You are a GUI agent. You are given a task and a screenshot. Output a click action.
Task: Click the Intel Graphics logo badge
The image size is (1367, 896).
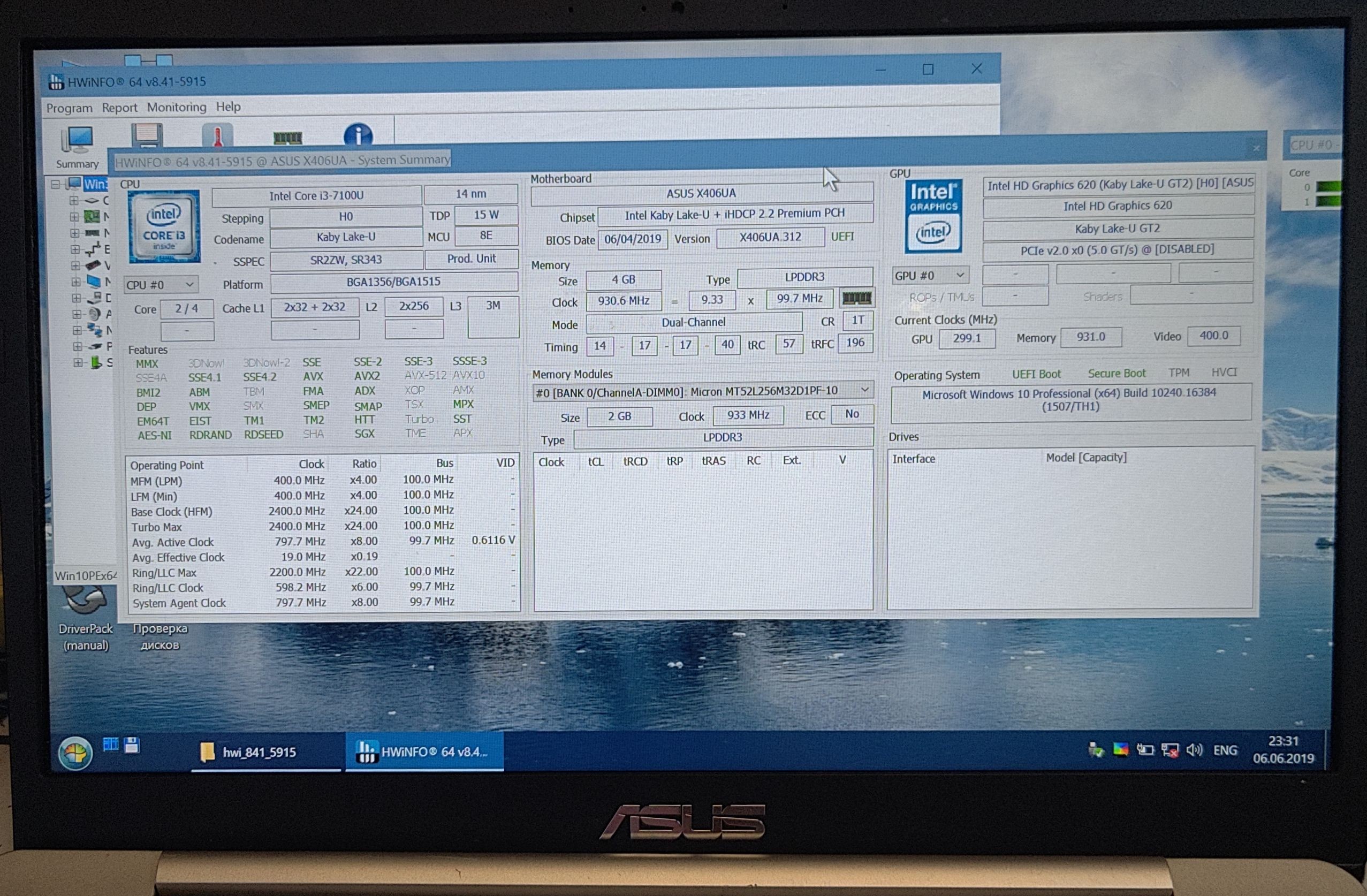pyautogui.click(x=933, y=217)
